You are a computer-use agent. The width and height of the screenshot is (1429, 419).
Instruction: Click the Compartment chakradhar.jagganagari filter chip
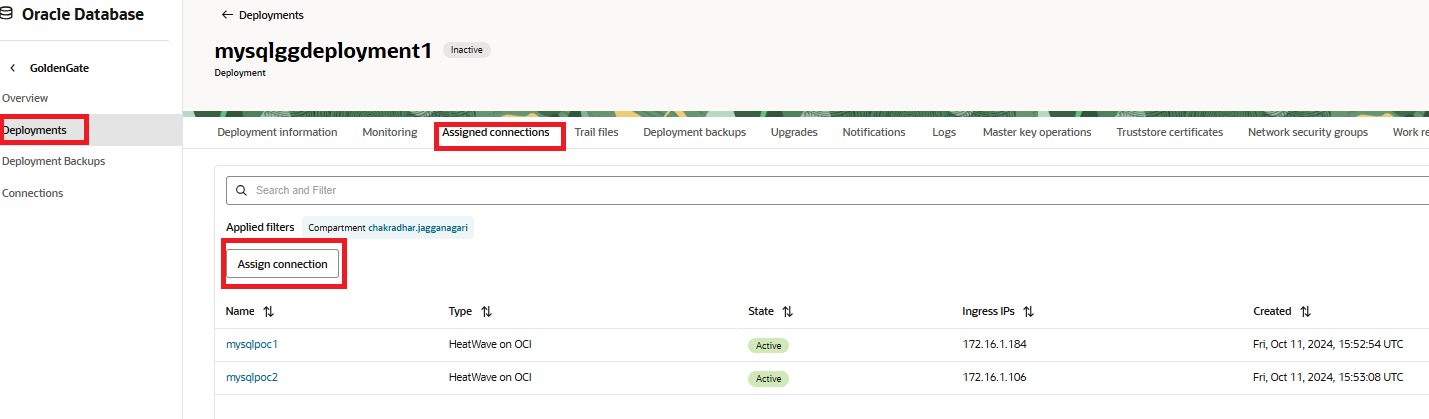tap(388, 227)
